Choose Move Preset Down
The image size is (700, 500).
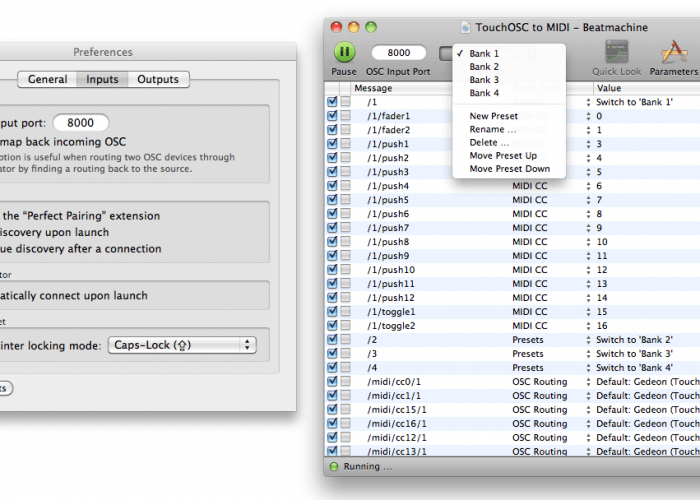pos(509,169)
